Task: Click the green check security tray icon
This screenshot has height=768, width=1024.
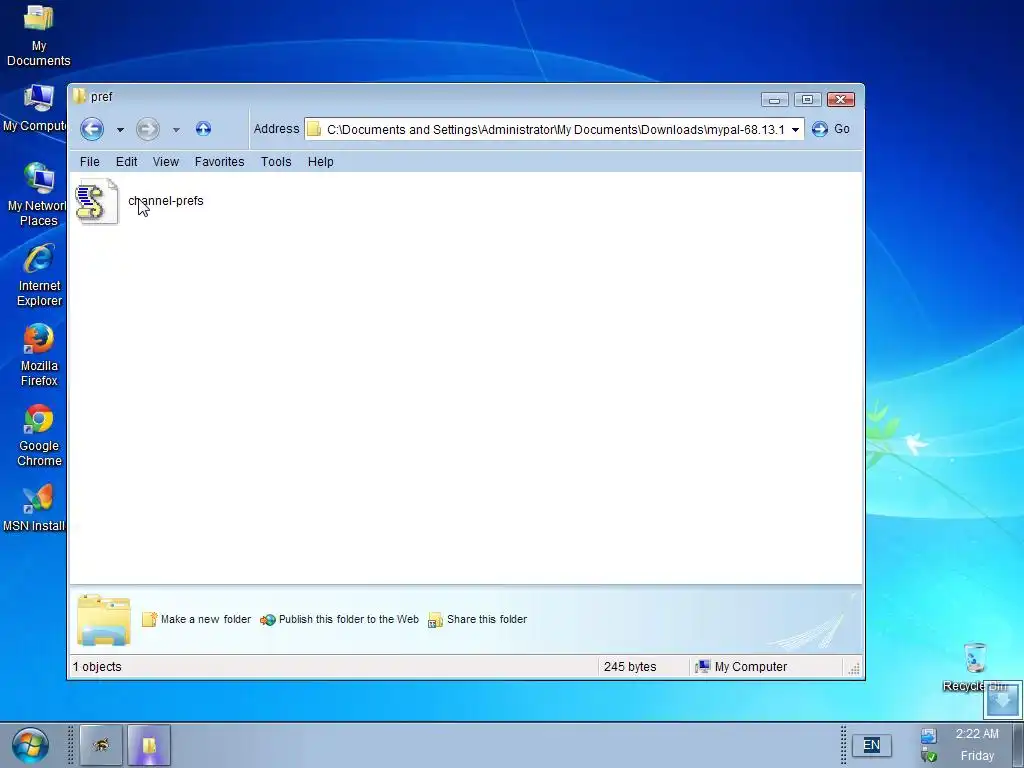Action: point(929,756)
